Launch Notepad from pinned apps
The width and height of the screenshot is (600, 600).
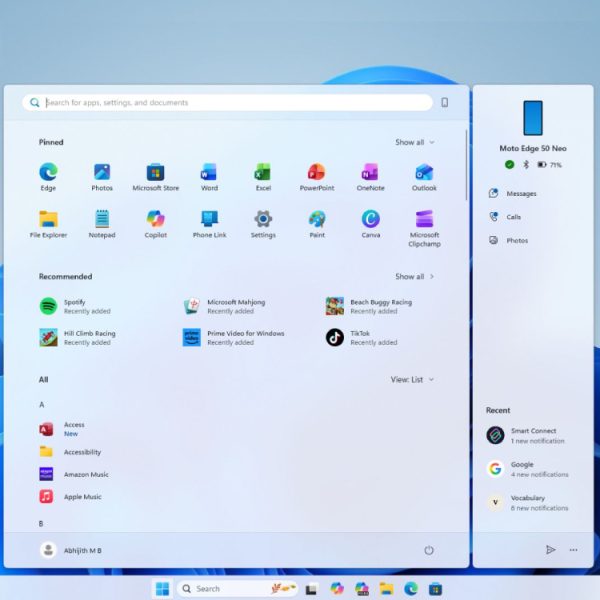(102, 224)
